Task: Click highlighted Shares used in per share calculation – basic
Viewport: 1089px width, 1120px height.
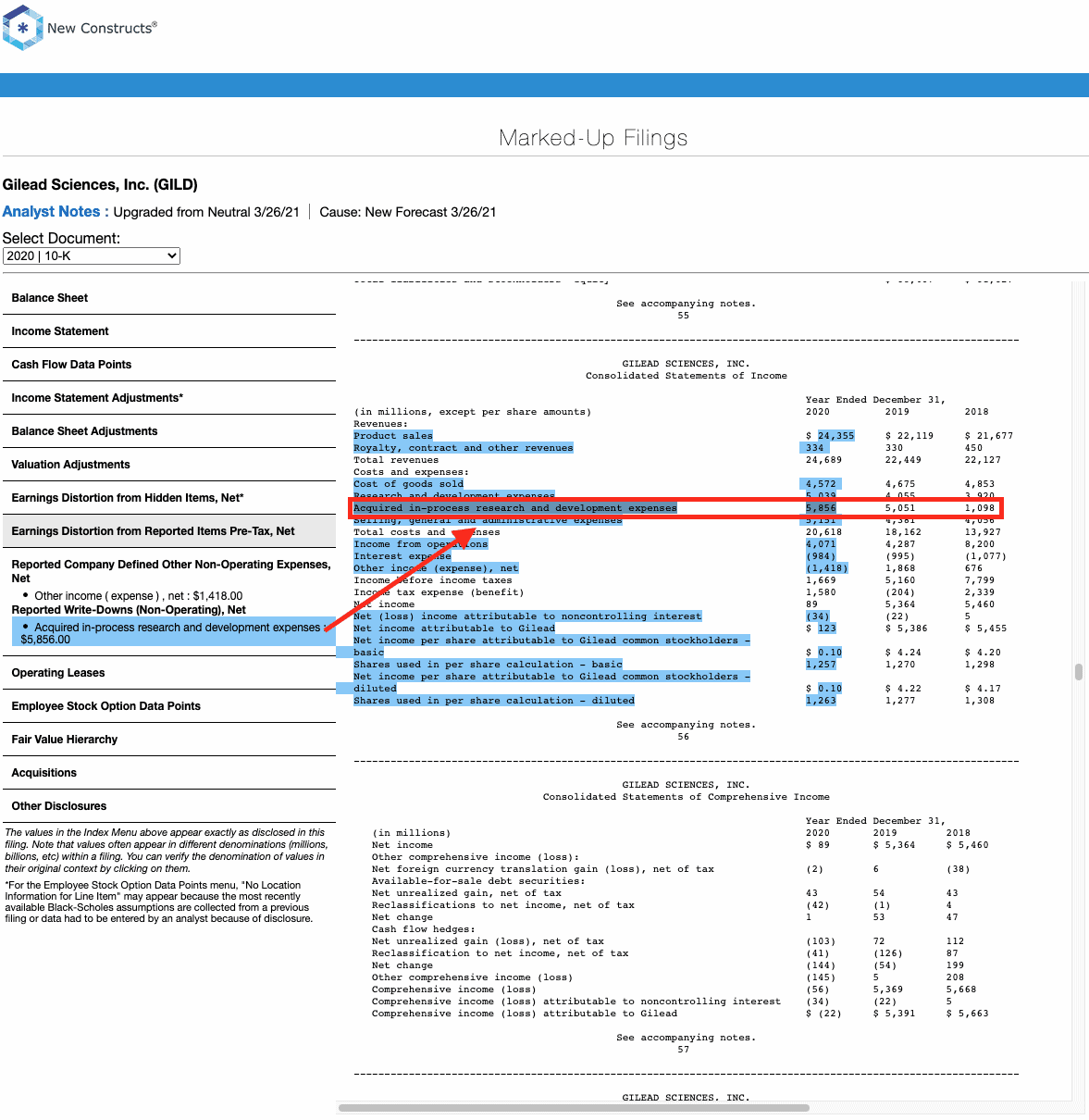Action: point(488,665)
